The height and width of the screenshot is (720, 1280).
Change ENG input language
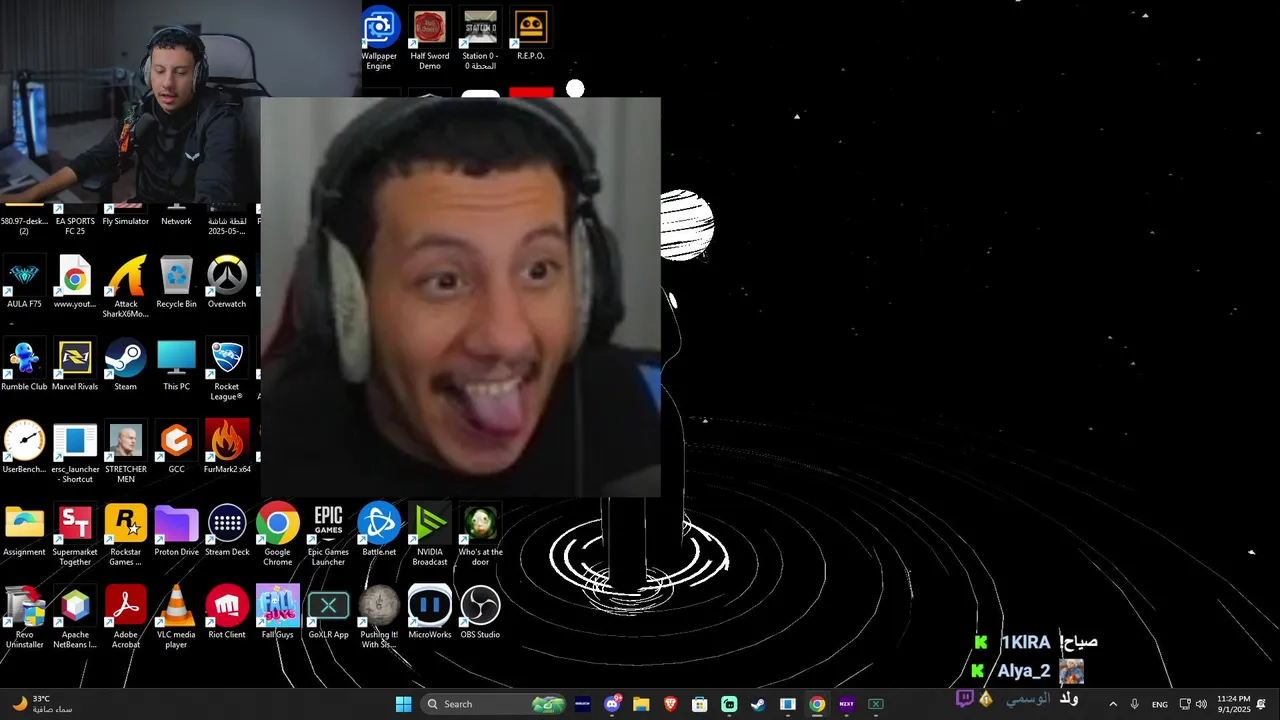pos(1160,704)
